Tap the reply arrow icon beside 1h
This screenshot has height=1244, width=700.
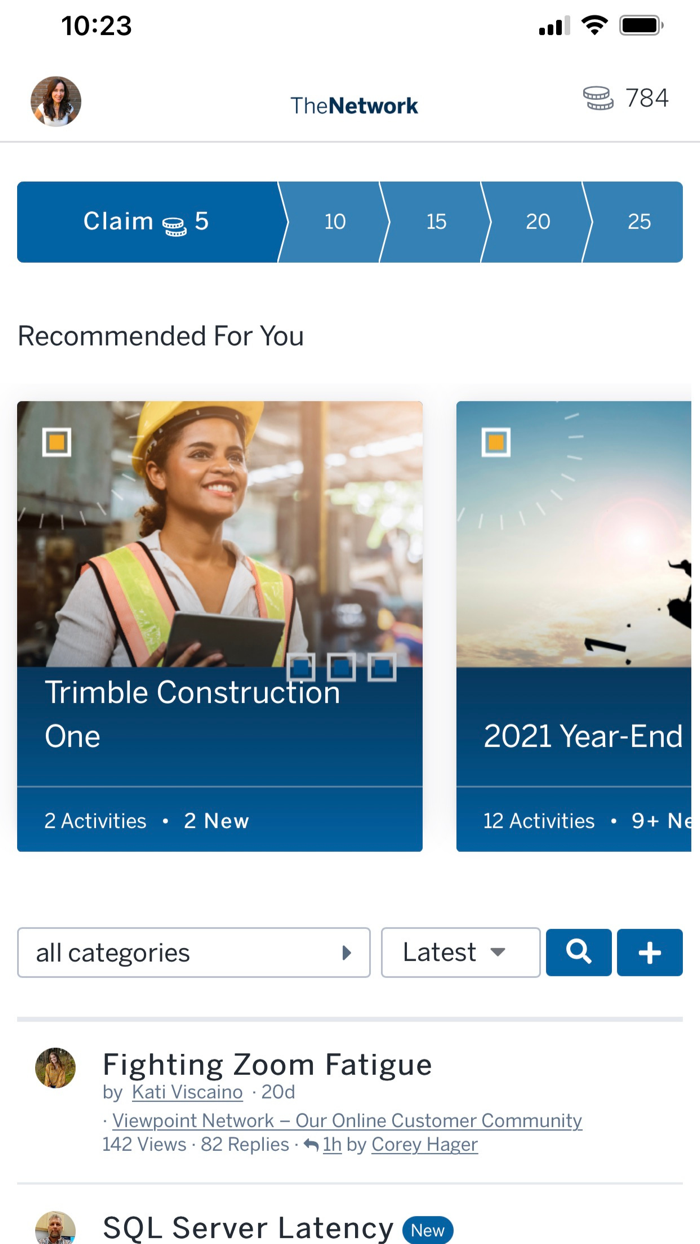tap(311, 1145)
